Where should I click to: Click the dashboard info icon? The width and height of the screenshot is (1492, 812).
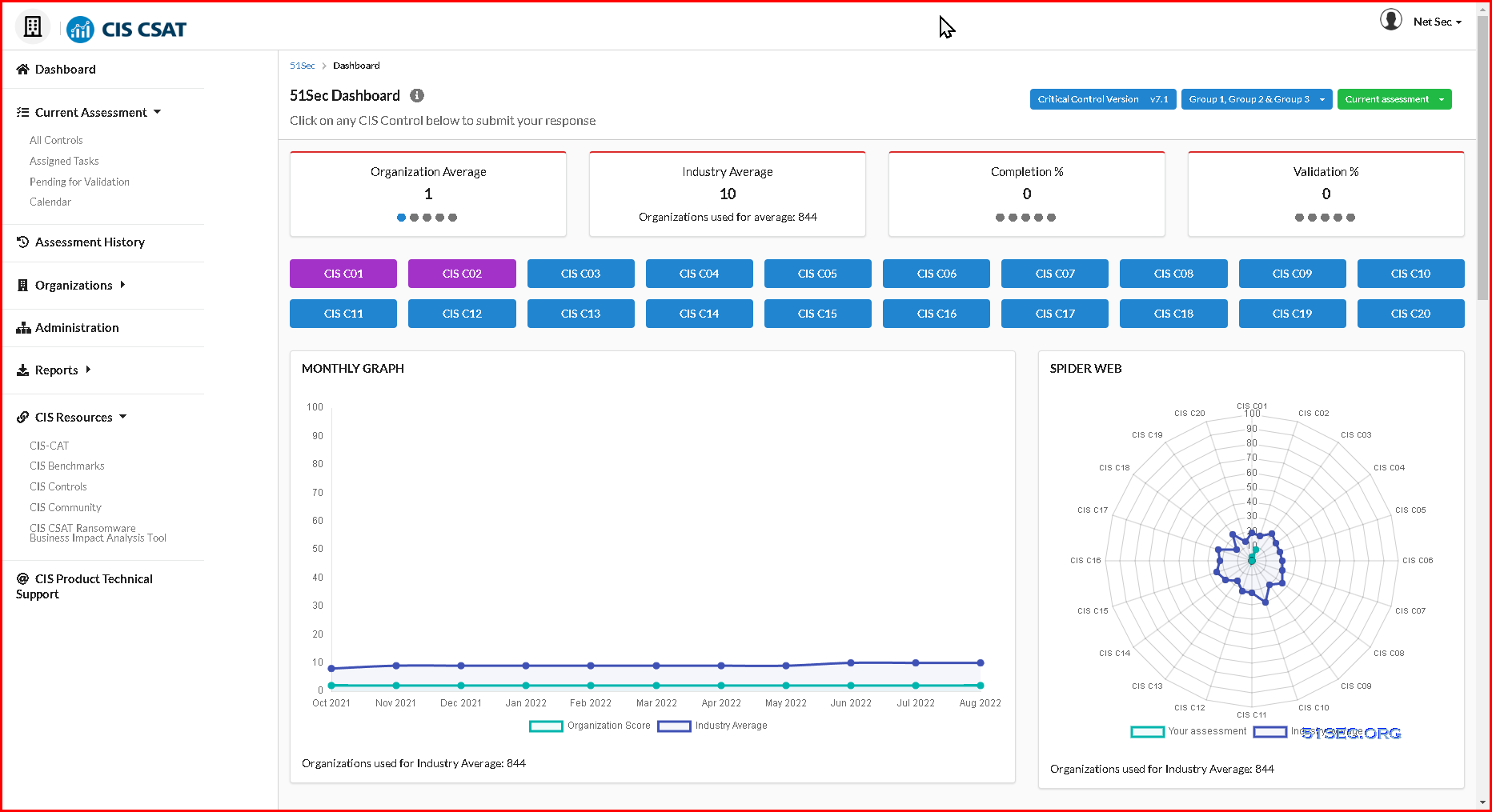tap(417, 95)
